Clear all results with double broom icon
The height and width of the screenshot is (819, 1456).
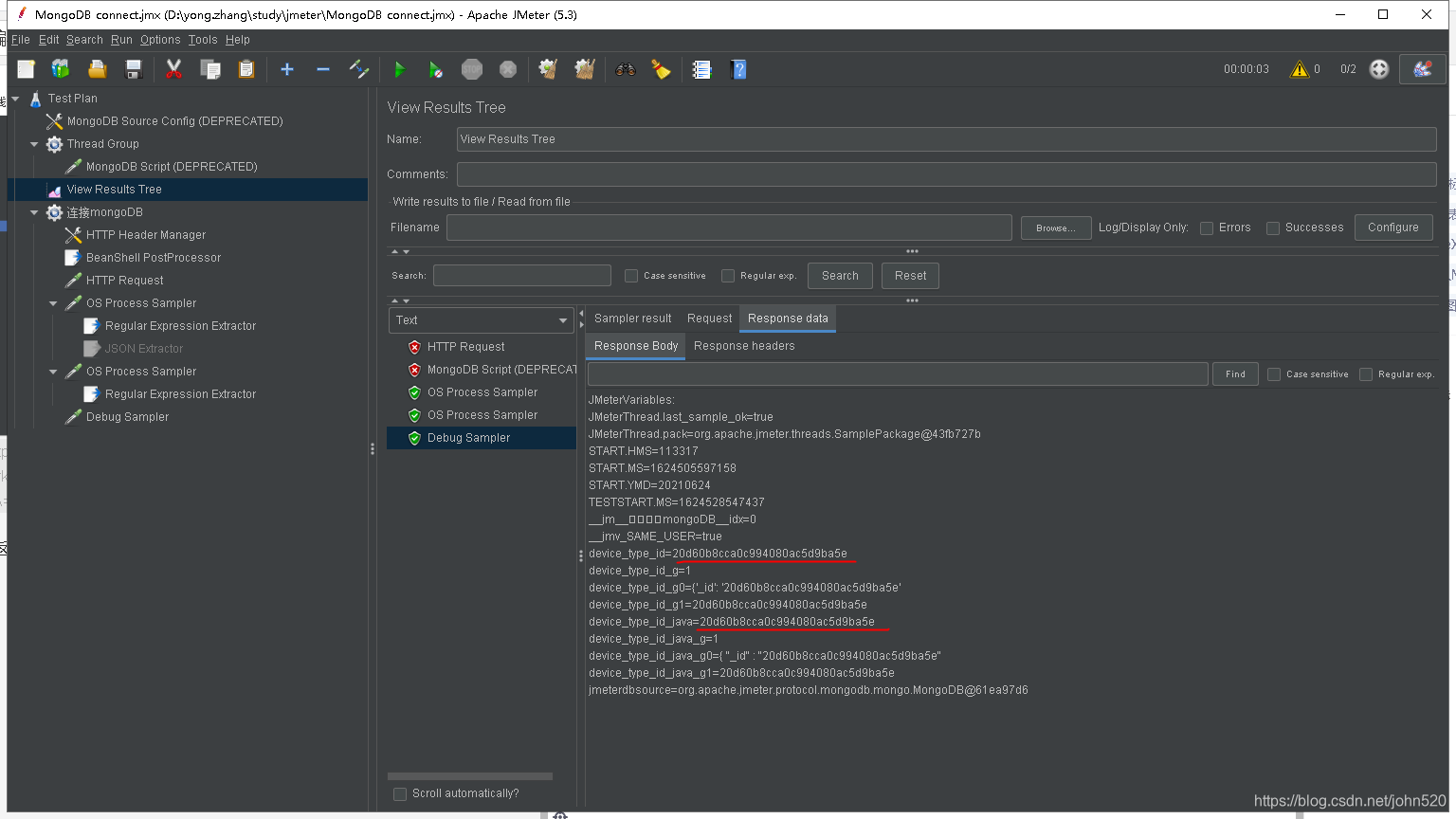tap(585, 69)
